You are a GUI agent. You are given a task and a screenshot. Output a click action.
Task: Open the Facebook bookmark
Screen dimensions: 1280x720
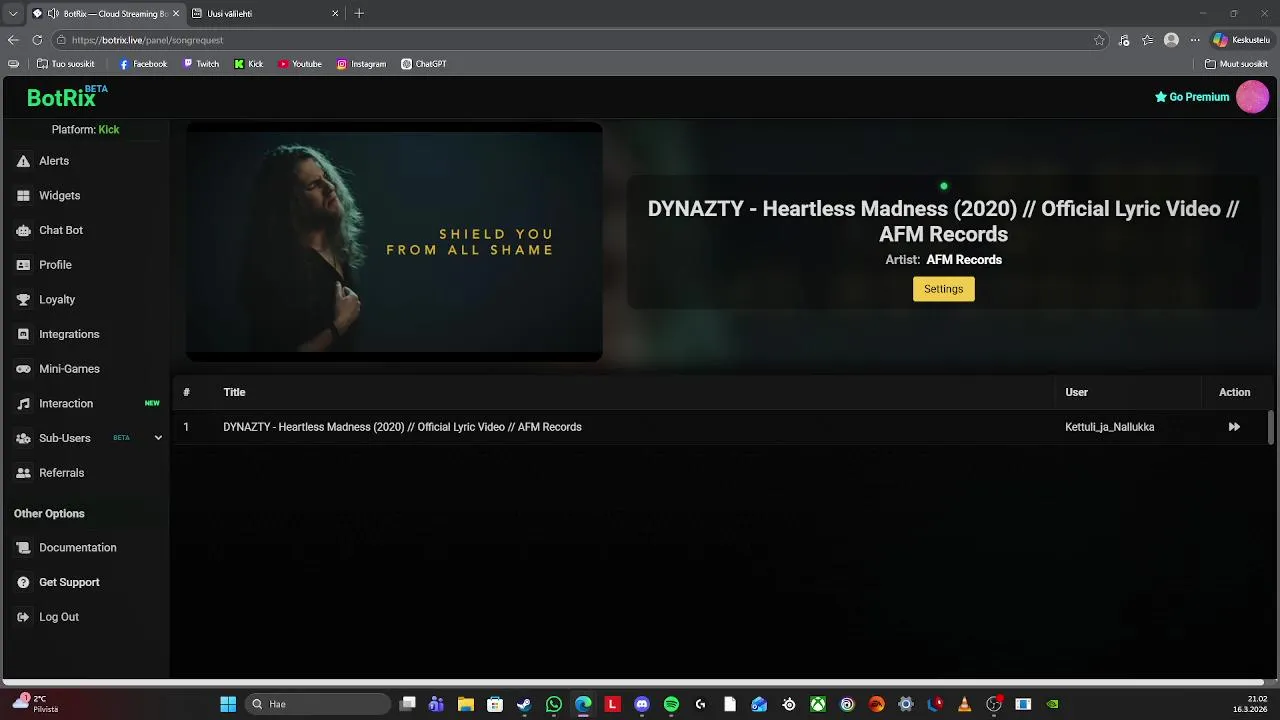point(143,64)
